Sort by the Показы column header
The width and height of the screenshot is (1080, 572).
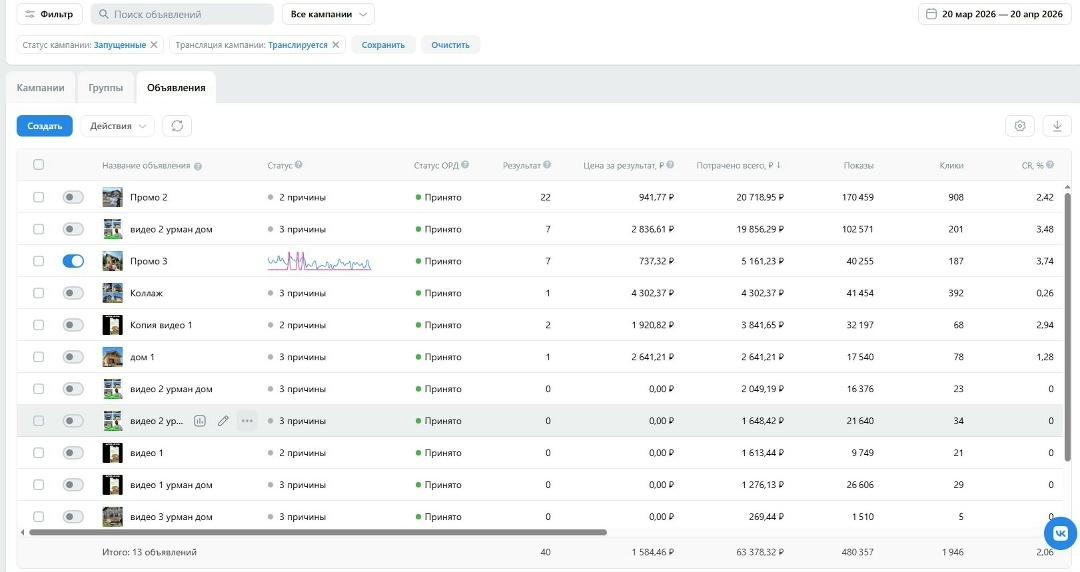click(858, 165)
